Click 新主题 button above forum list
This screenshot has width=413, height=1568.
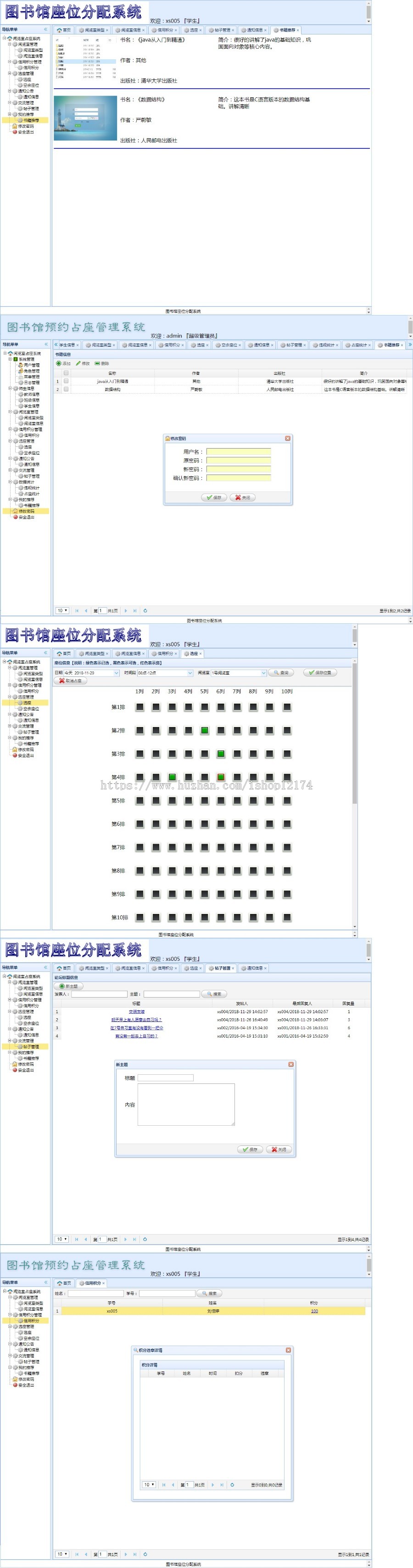coord(69,986)
